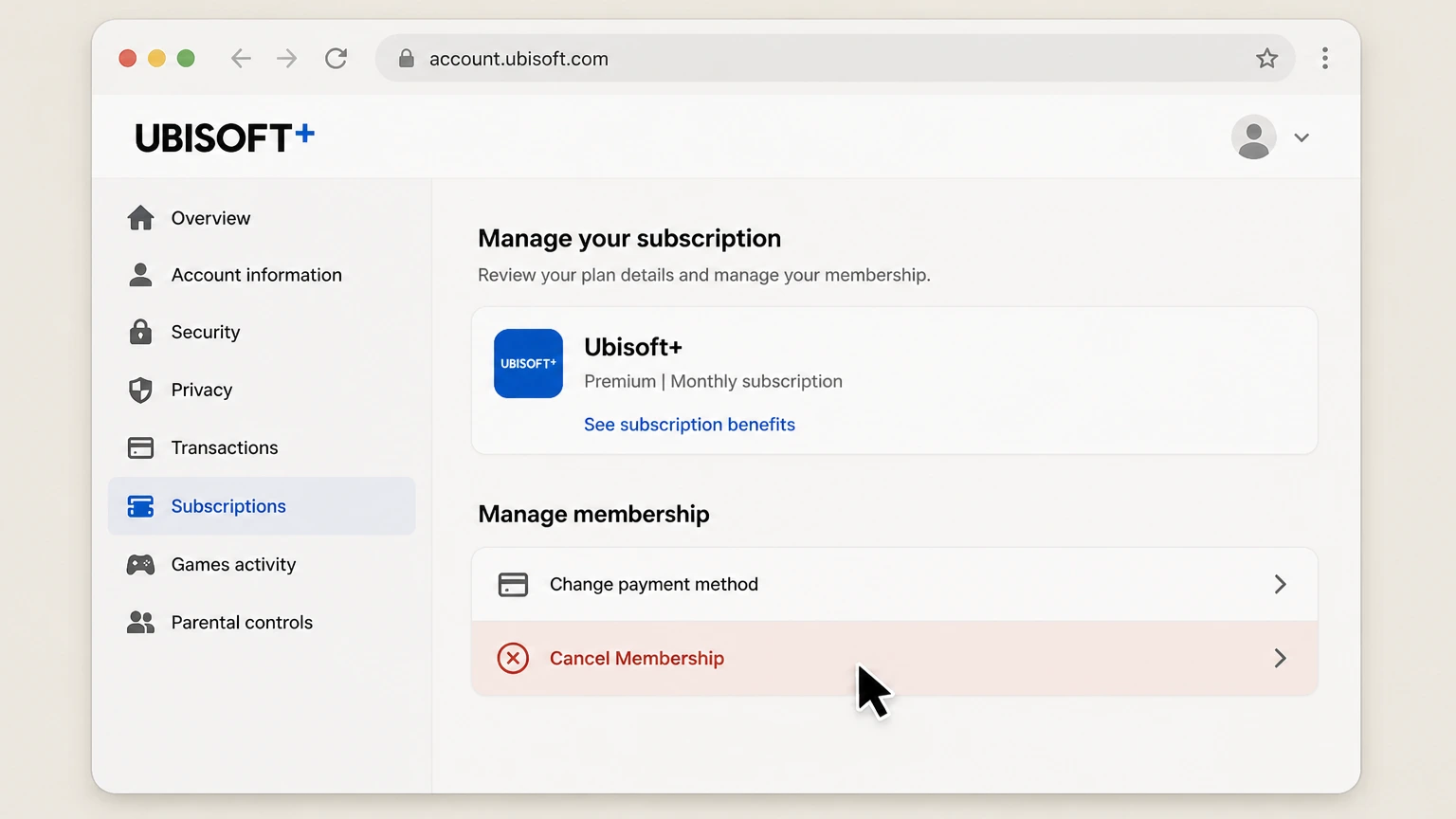This screenshot has width=1456, height=819.
Task: Select the Subscriptions sidebar item
Action: 262,506
